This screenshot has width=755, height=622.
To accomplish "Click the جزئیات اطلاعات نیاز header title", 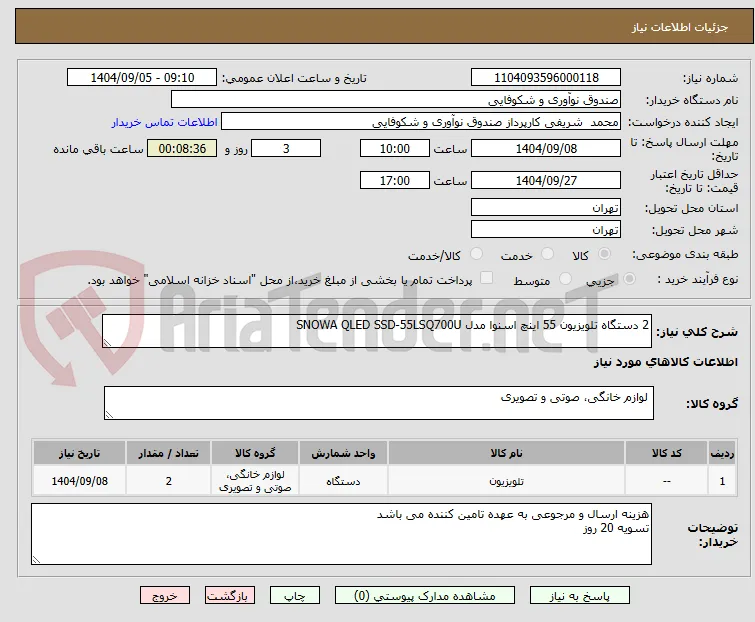I will (x=680, y=27).
